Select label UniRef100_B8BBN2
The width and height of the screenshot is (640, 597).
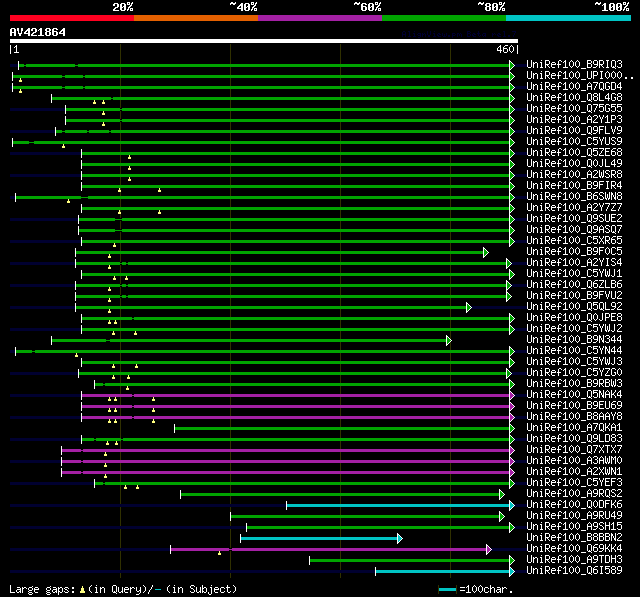[x=574, y=538]
